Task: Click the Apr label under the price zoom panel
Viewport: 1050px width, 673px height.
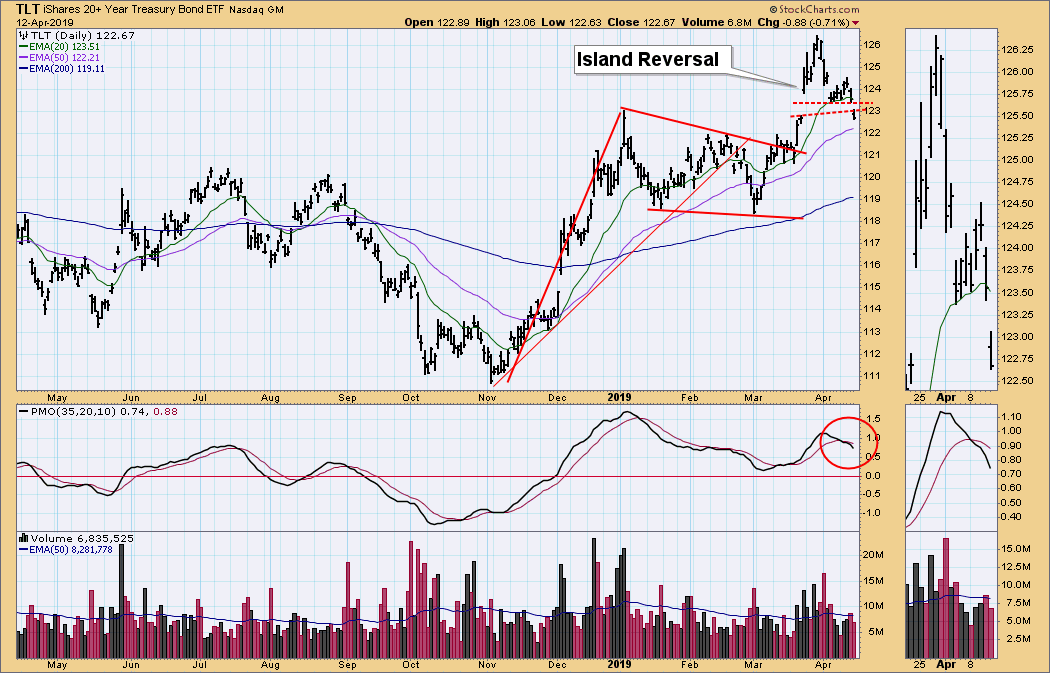Action: [x=946, y=397]
